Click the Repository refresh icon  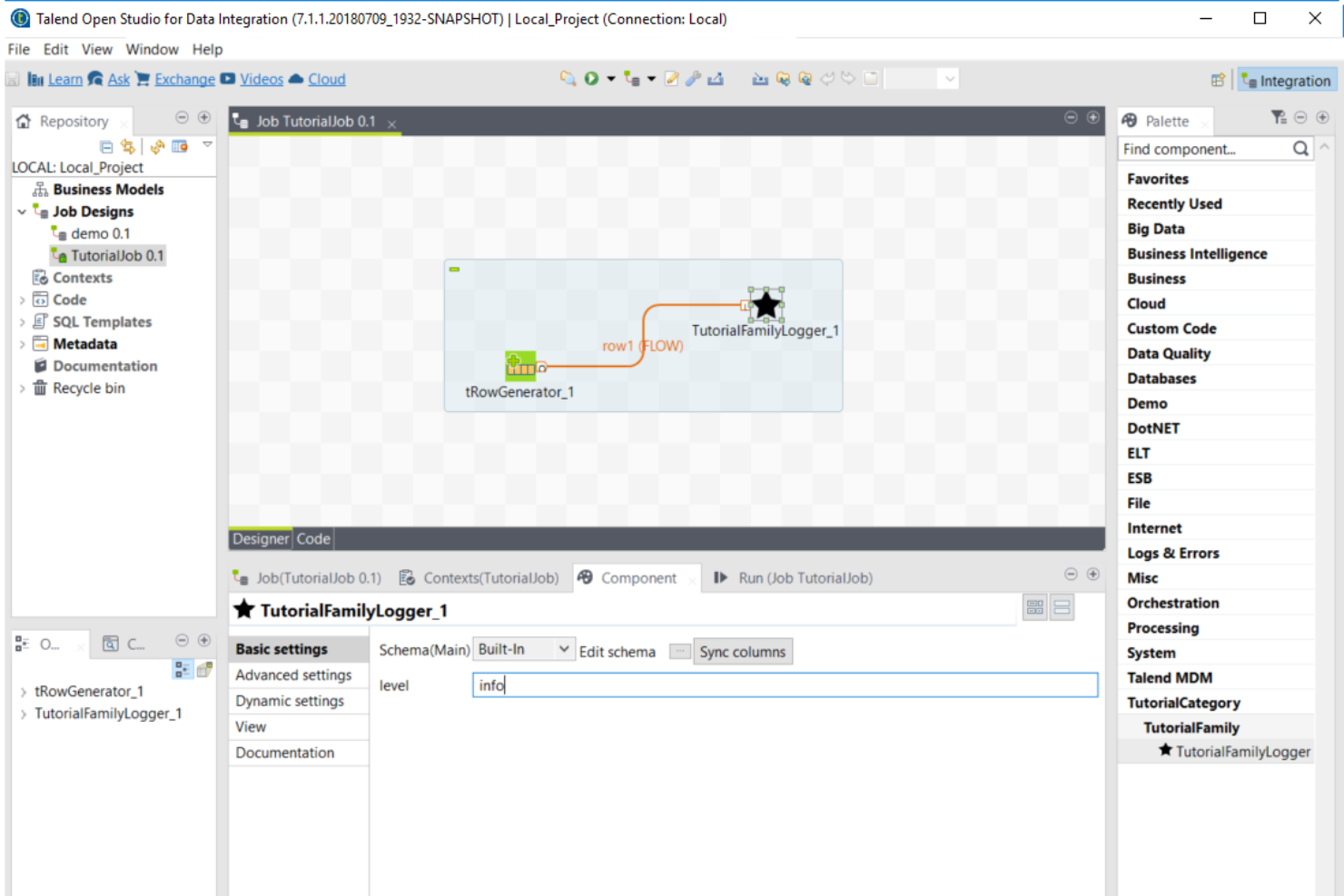coord(158,146)
